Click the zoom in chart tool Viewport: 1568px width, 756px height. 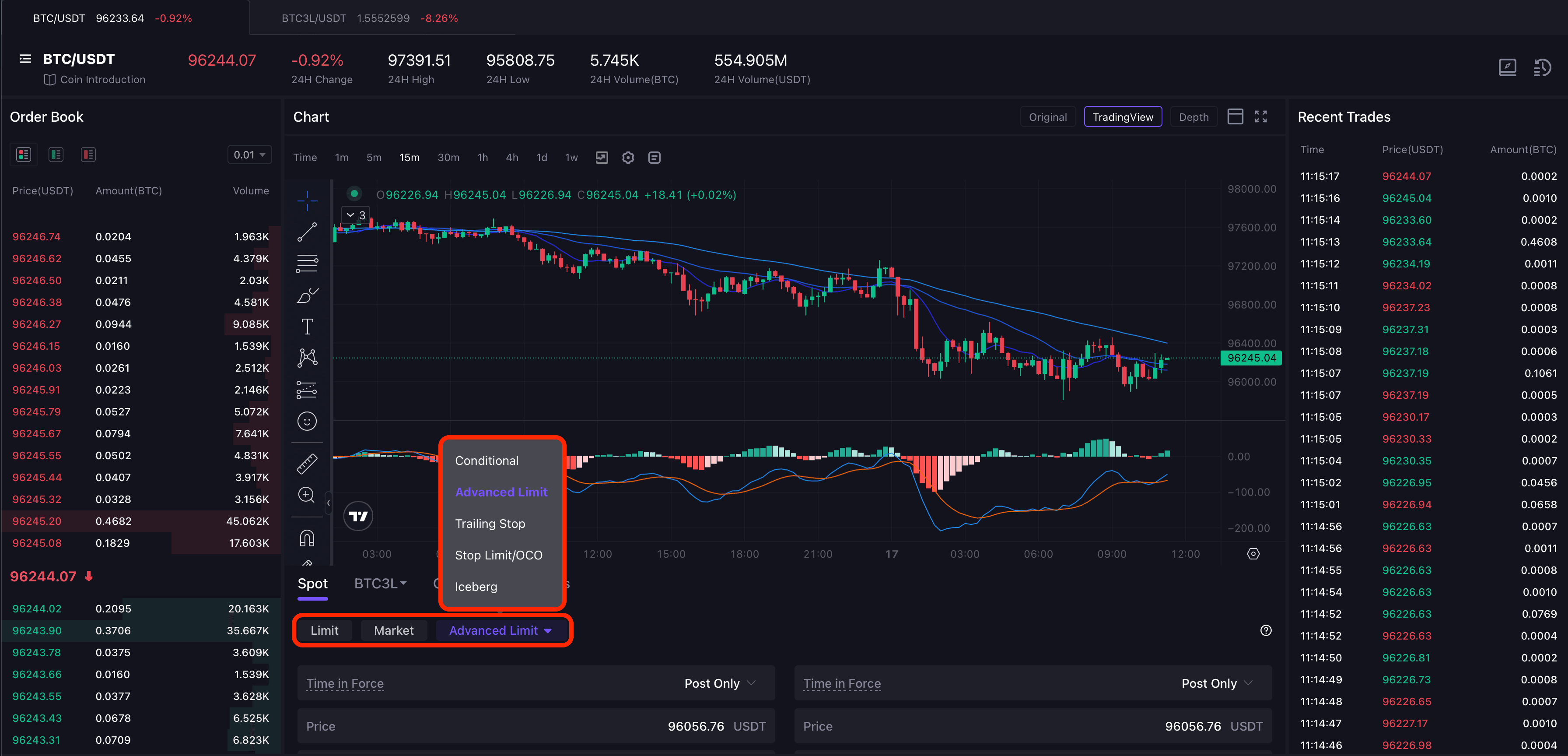coord(307,495)
